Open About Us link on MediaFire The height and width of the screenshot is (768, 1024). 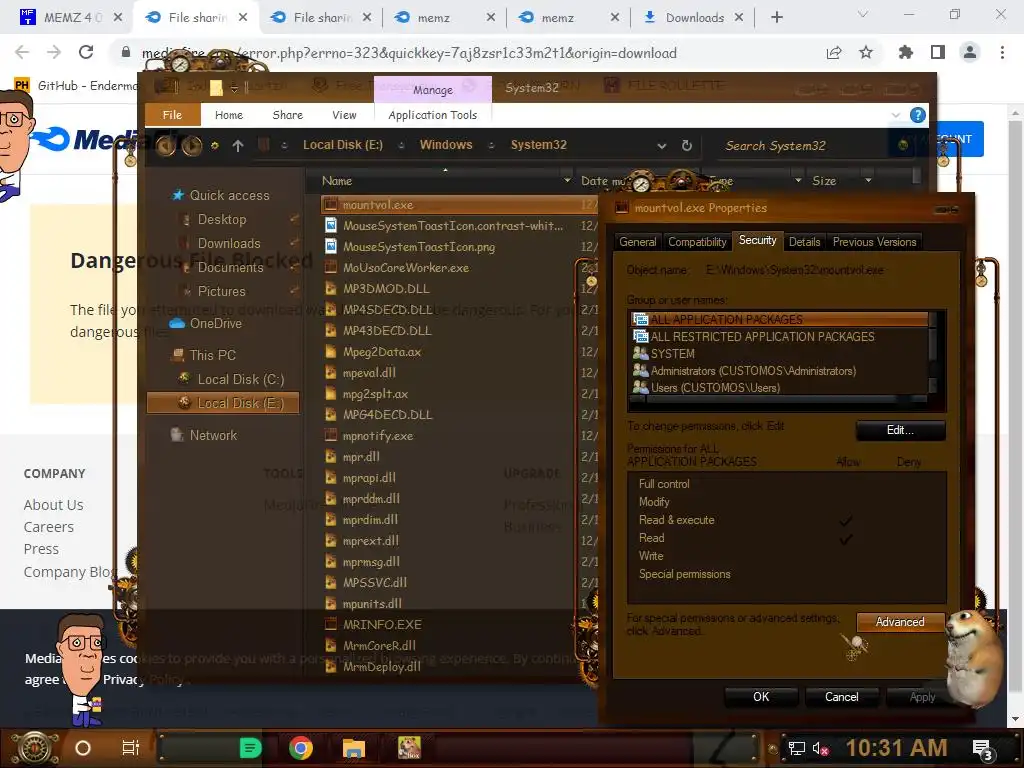54,505
